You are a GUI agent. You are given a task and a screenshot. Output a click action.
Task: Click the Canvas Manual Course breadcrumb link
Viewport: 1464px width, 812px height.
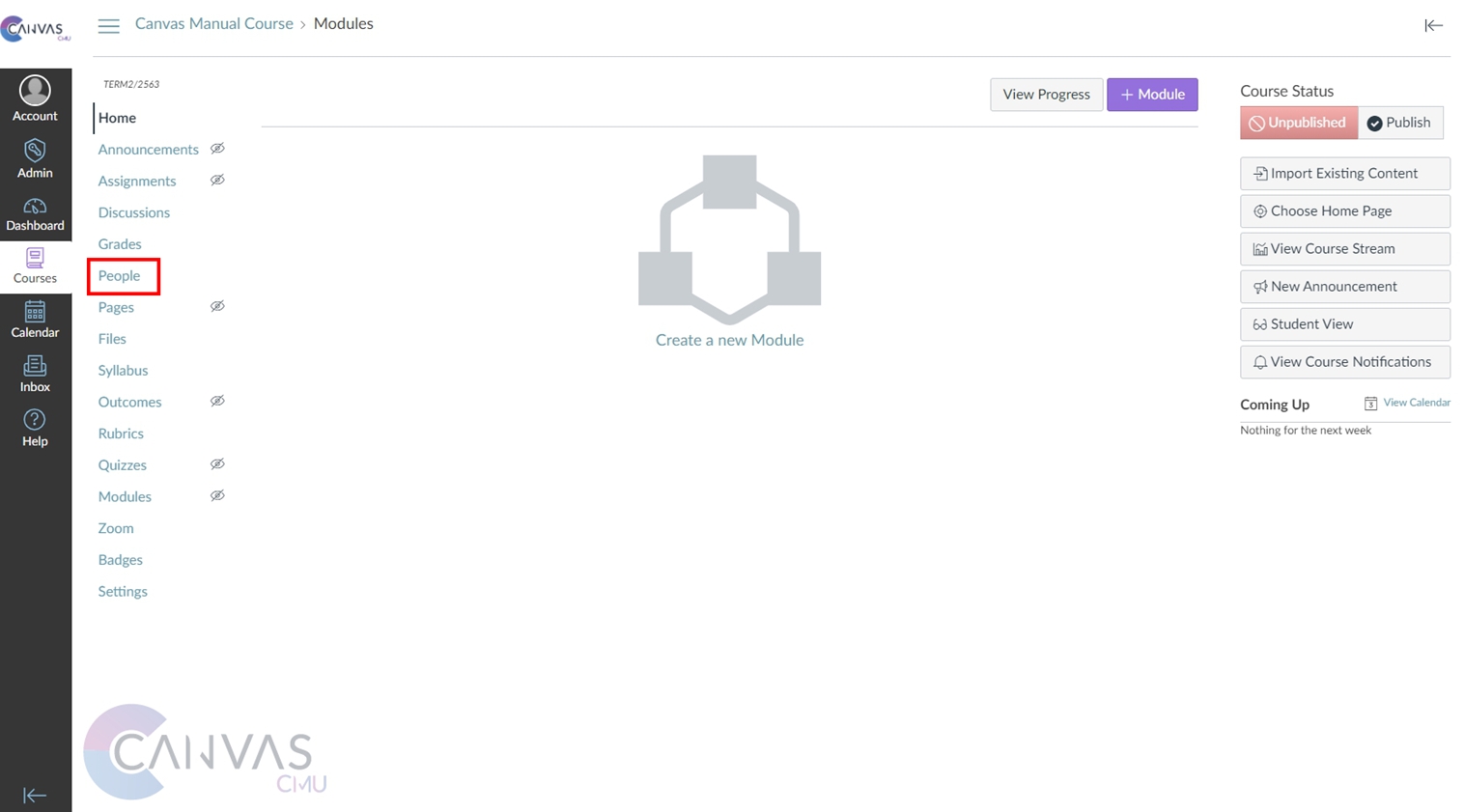pyautogui.click(x=213, y=24)
